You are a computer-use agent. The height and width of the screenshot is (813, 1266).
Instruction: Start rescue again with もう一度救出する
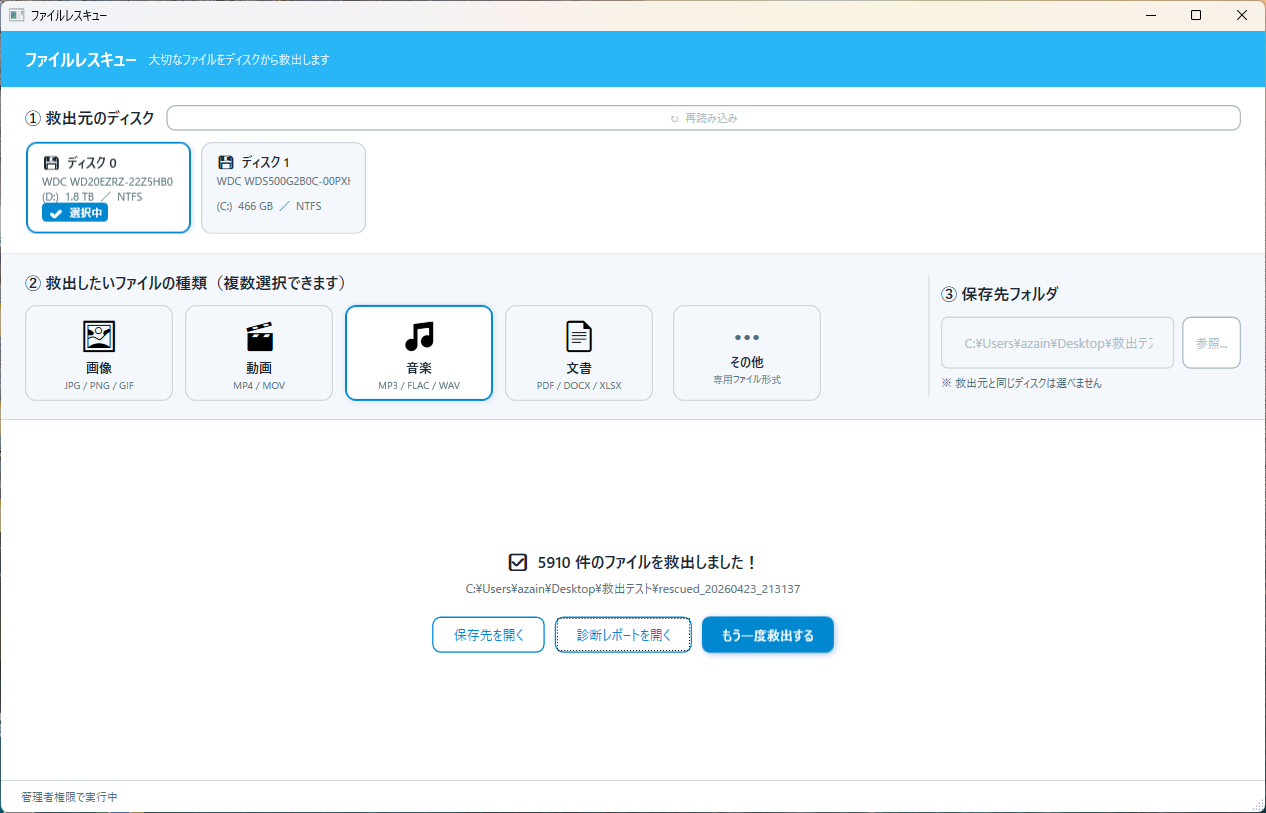point(767,634)
